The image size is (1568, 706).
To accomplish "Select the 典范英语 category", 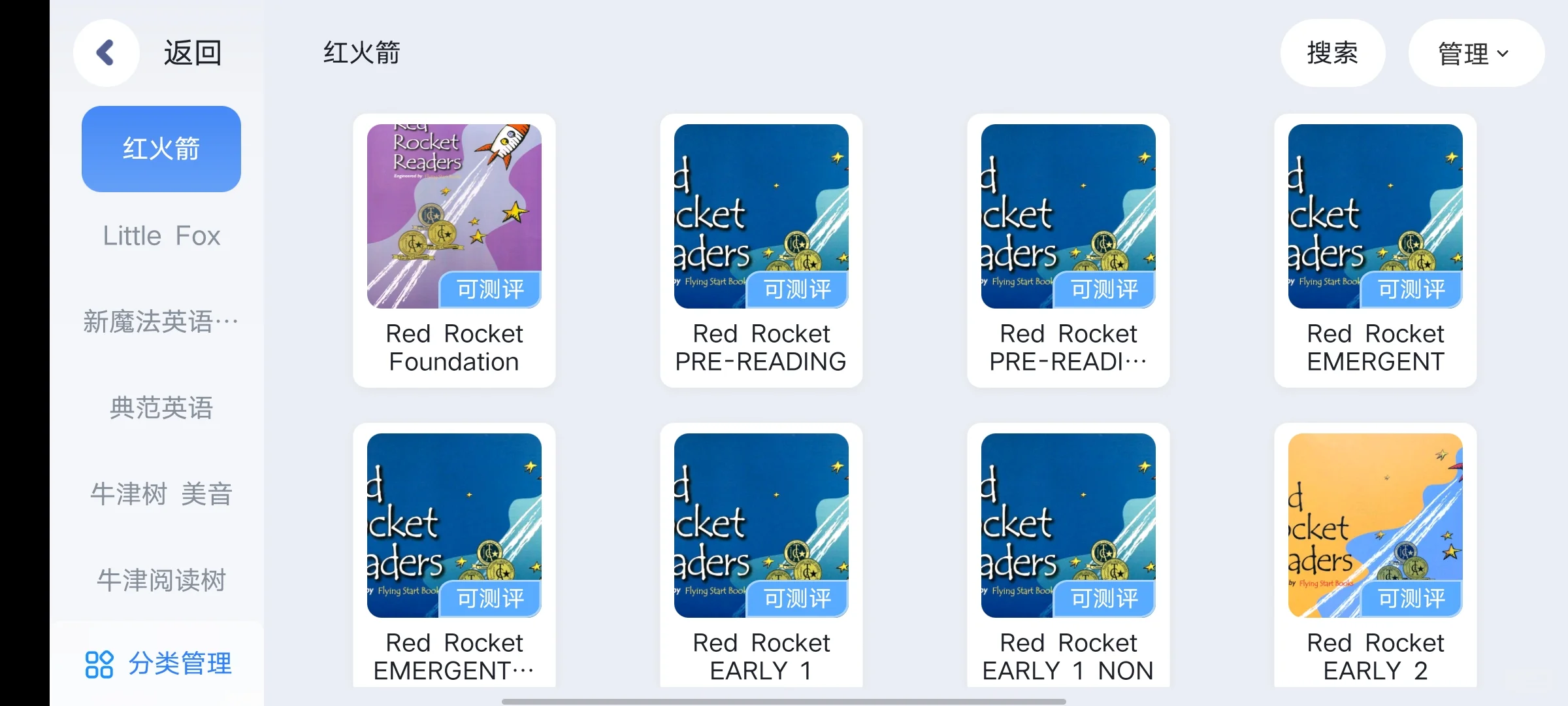I will 161,408.
